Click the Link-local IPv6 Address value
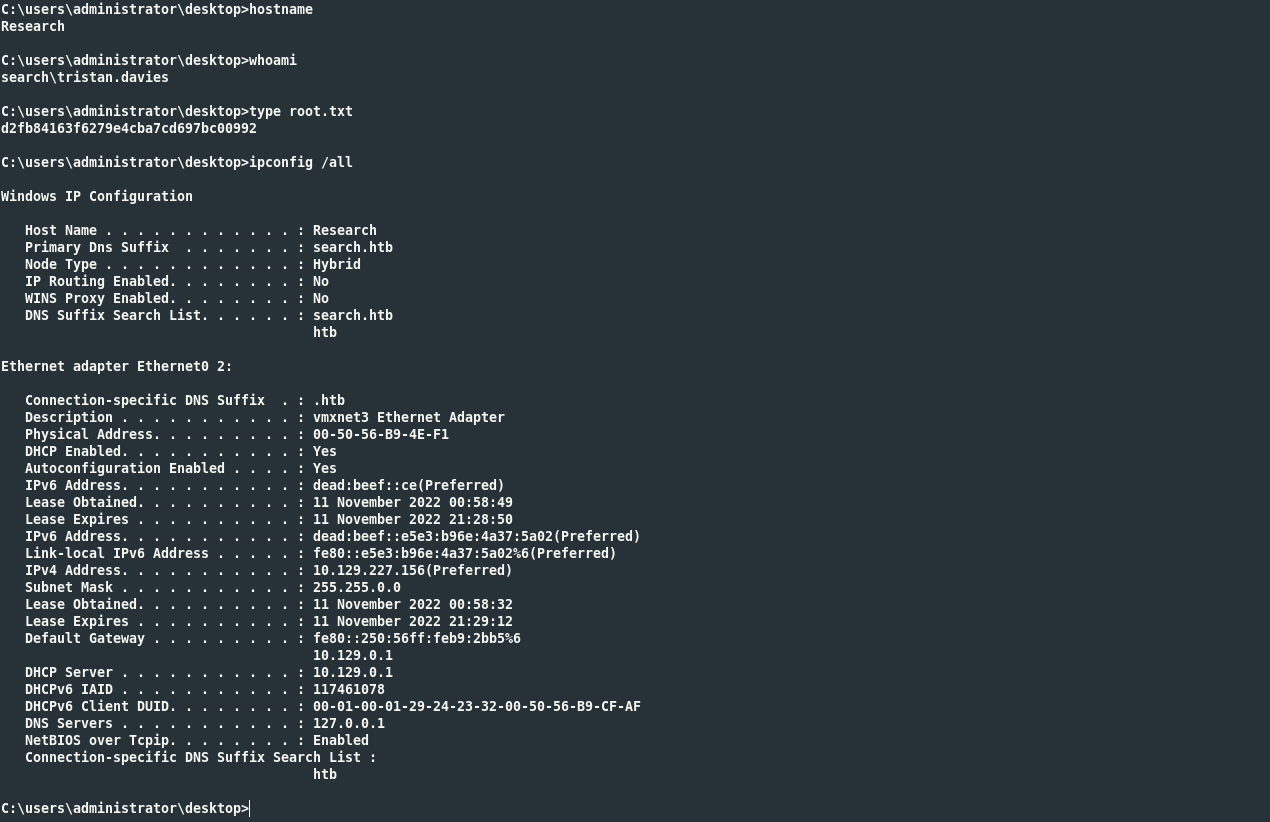Image resolution: width=1270 pixels, height=822 pixels. tap(464, 553)
